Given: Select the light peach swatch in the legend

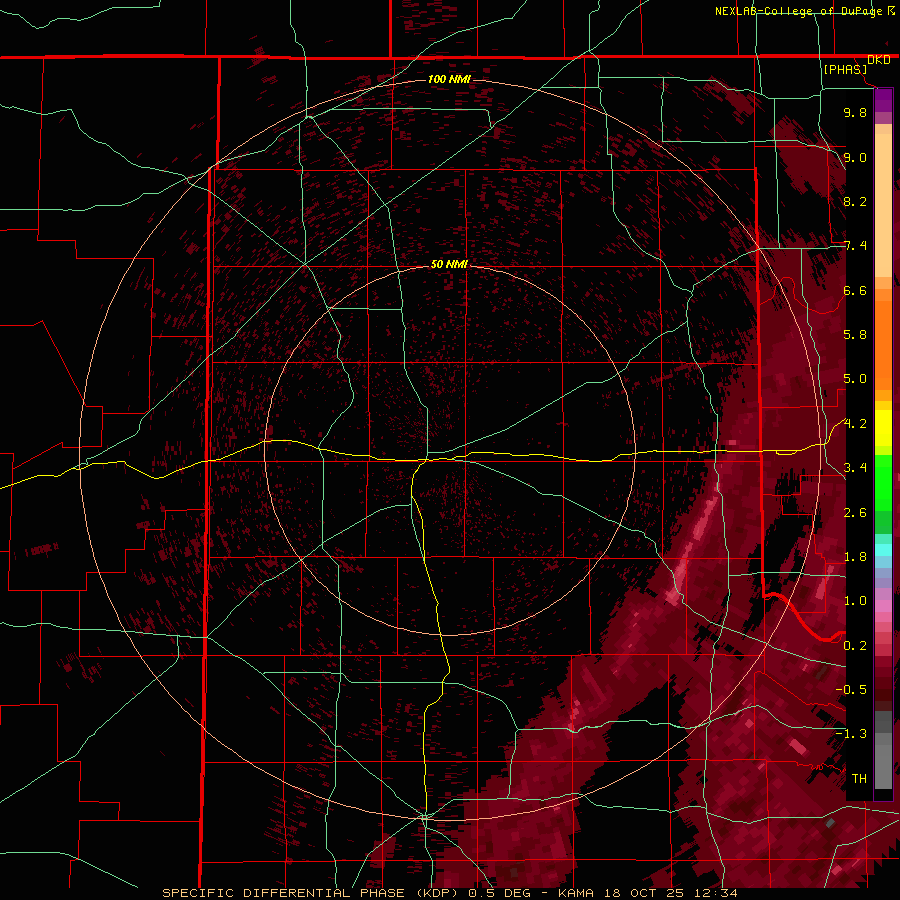Looking at the screenshot, I should tap(883, 207).
